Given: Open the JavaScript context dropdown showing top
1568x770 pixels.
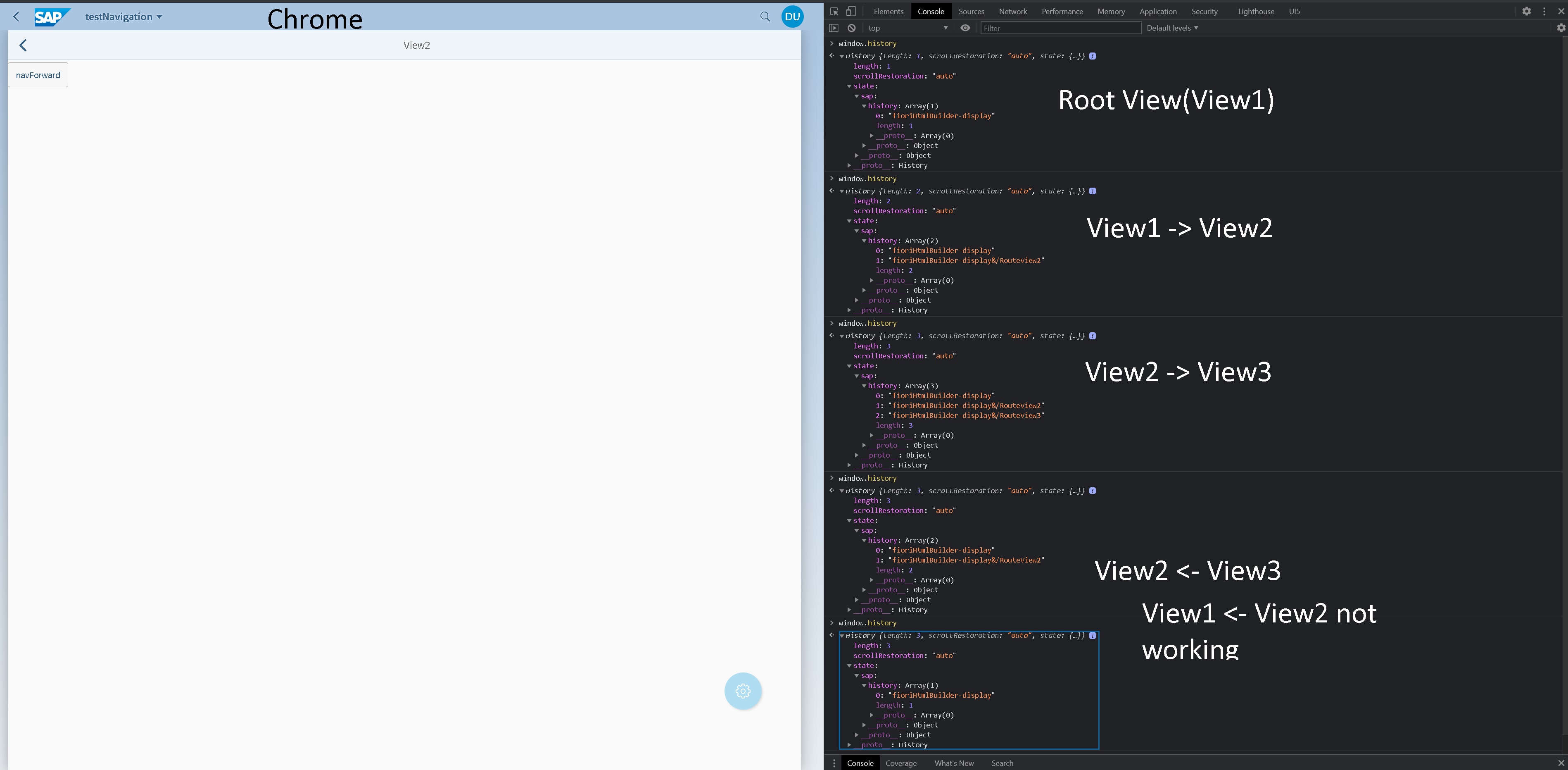Looking at the screenshot, I should point(907,28).
